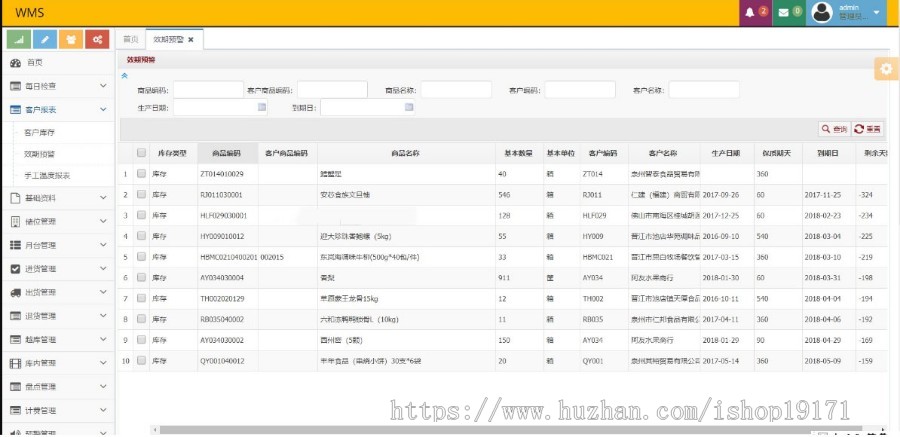Expand the 每日检查 menu chevron

103,86
